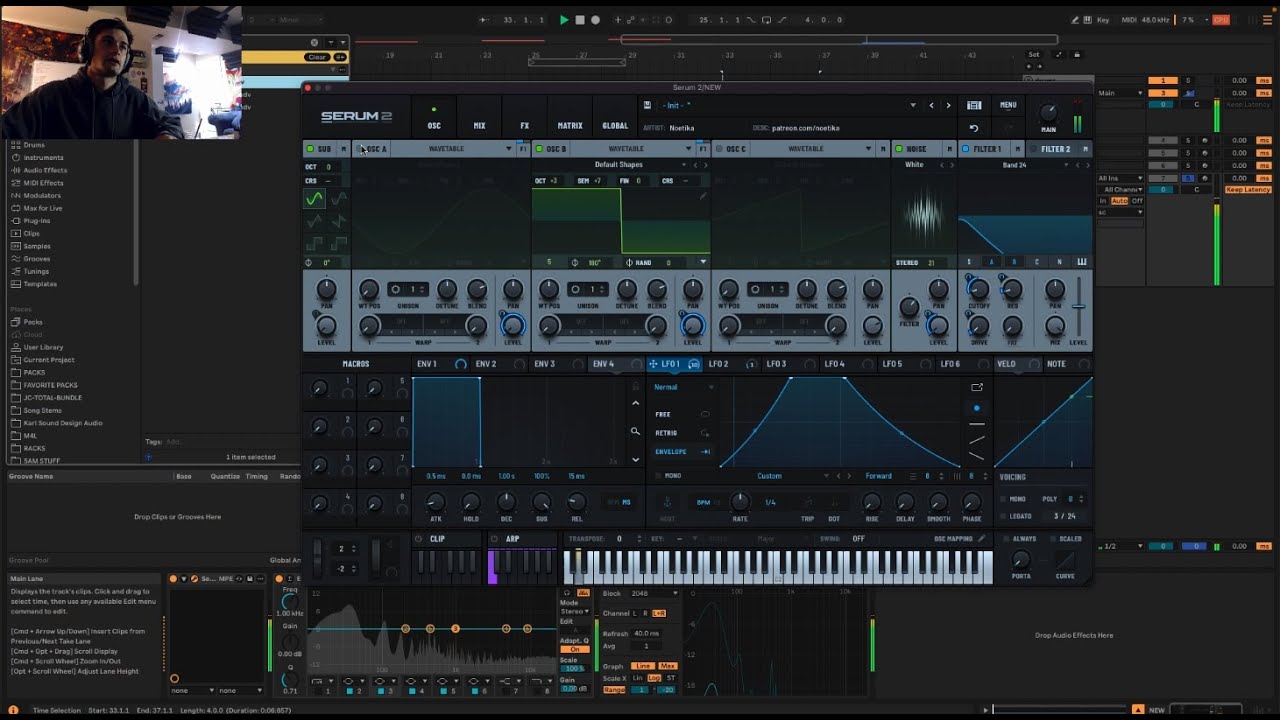Toggle FILTER 1 enable LED

coord(966,149)
